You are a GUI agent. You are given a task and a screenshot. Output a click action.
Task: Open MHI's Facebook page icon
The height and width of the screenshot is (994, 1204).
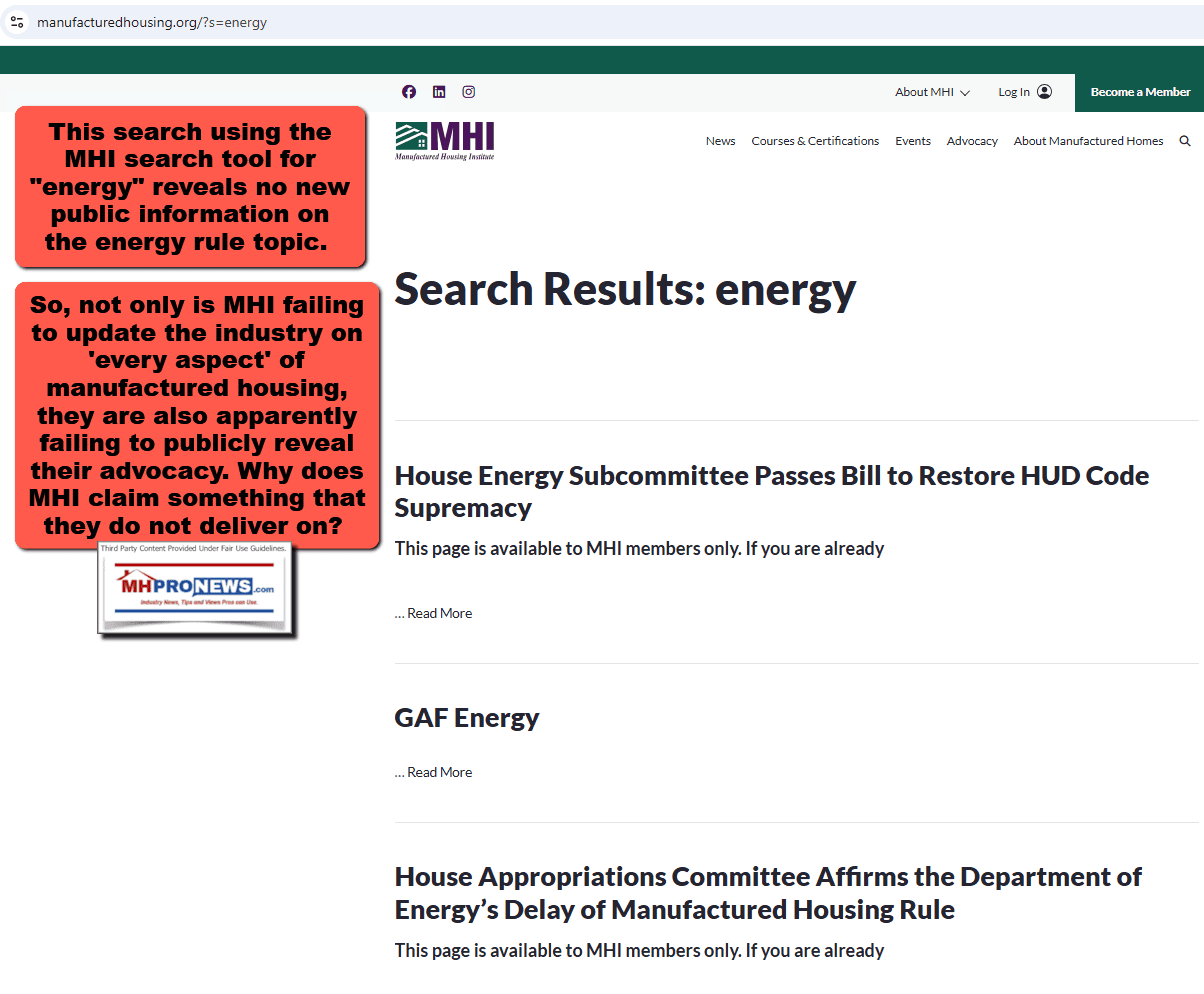tap(408, 91)
